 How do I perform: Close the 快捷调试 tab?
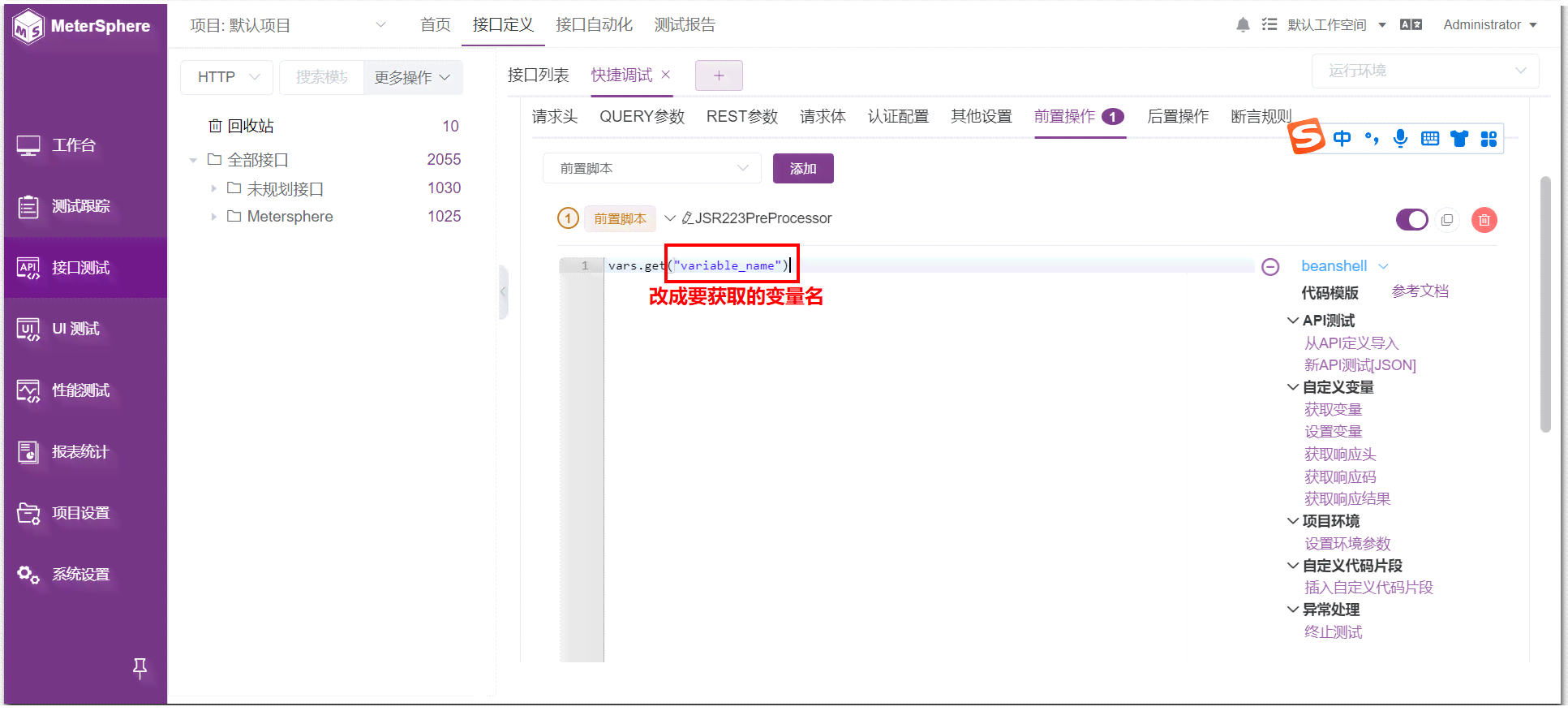tap(666, 75)
